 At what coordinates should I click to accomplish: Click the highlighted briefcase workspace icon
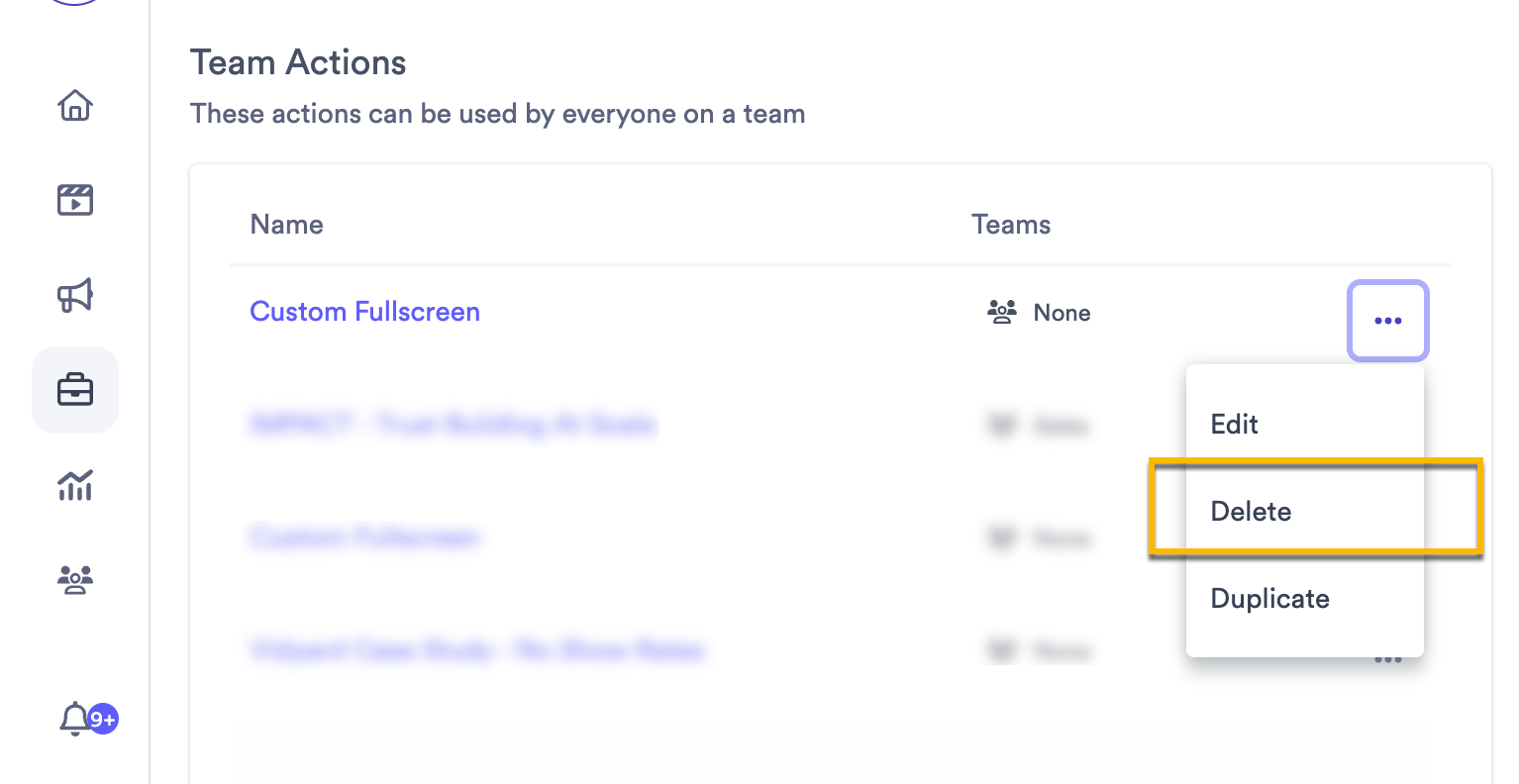(x=75, y=389)
